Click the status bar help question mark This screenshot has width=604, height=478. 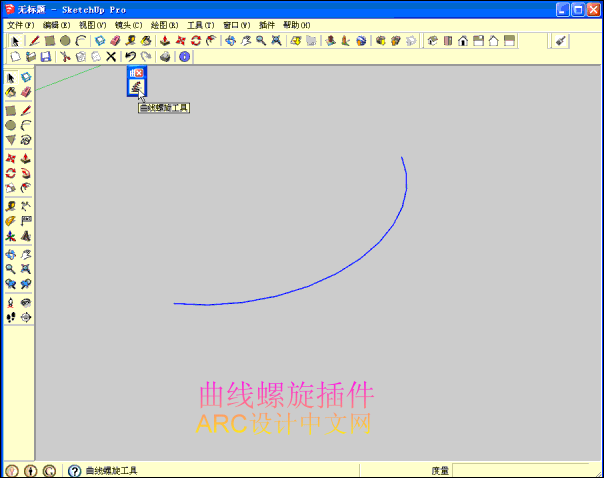pyautogui.click(x=74, y=470)
